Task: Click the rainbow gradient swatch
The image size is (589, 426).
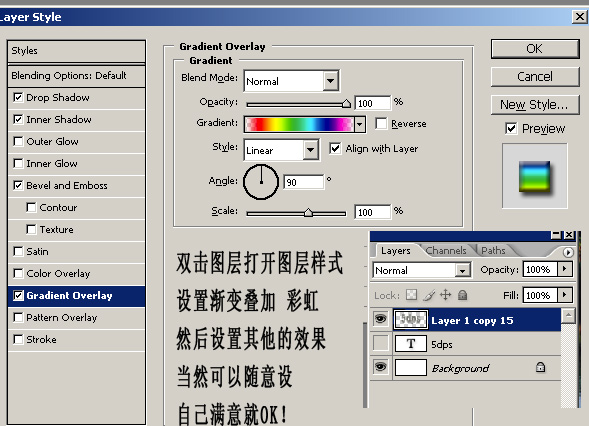Action: (x=299, y=124)
